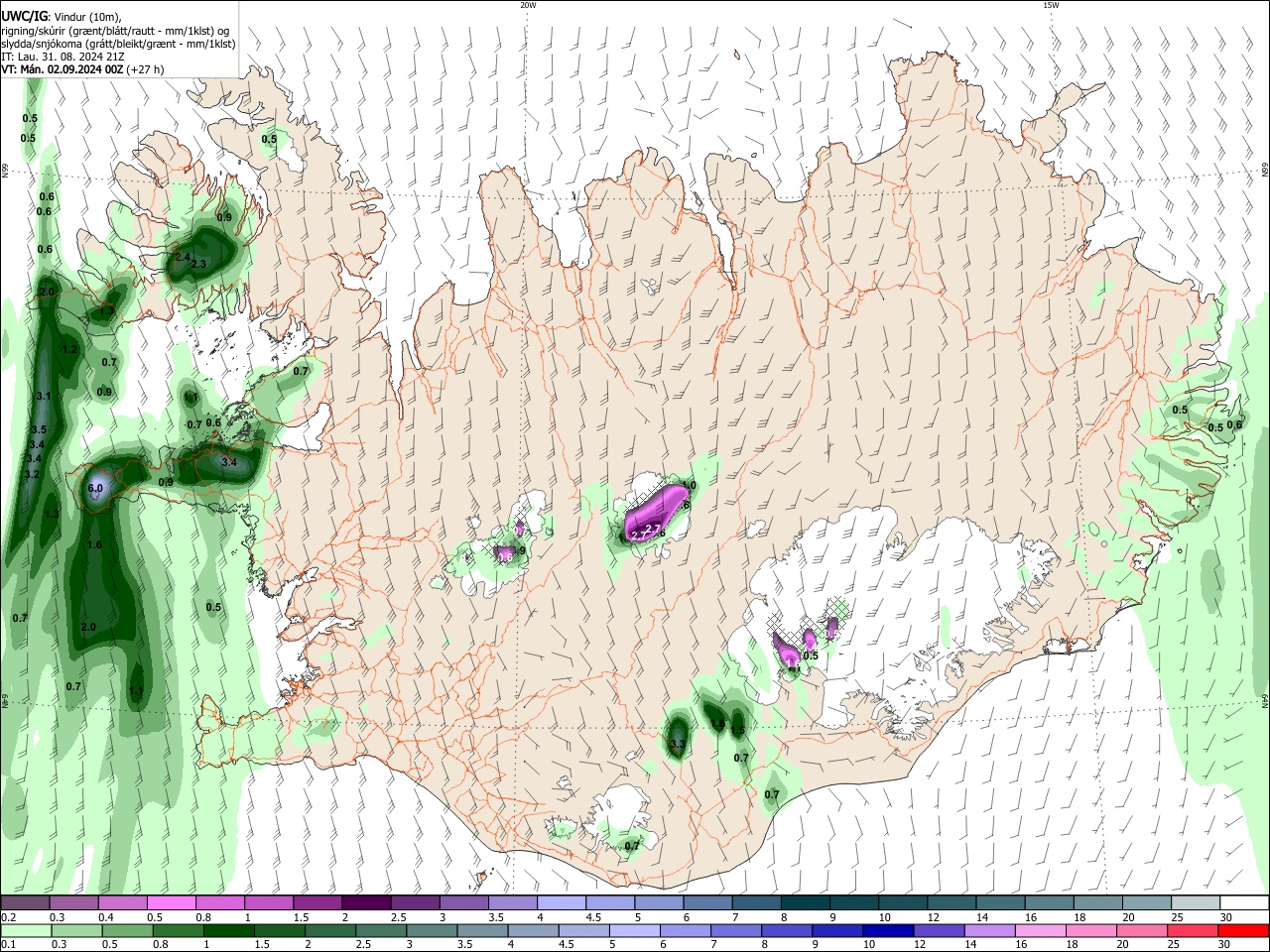This screenshot has width=1270, height=952.
Task: Click the 6.0 precipitation maximum value
Action: coord(95,488)
